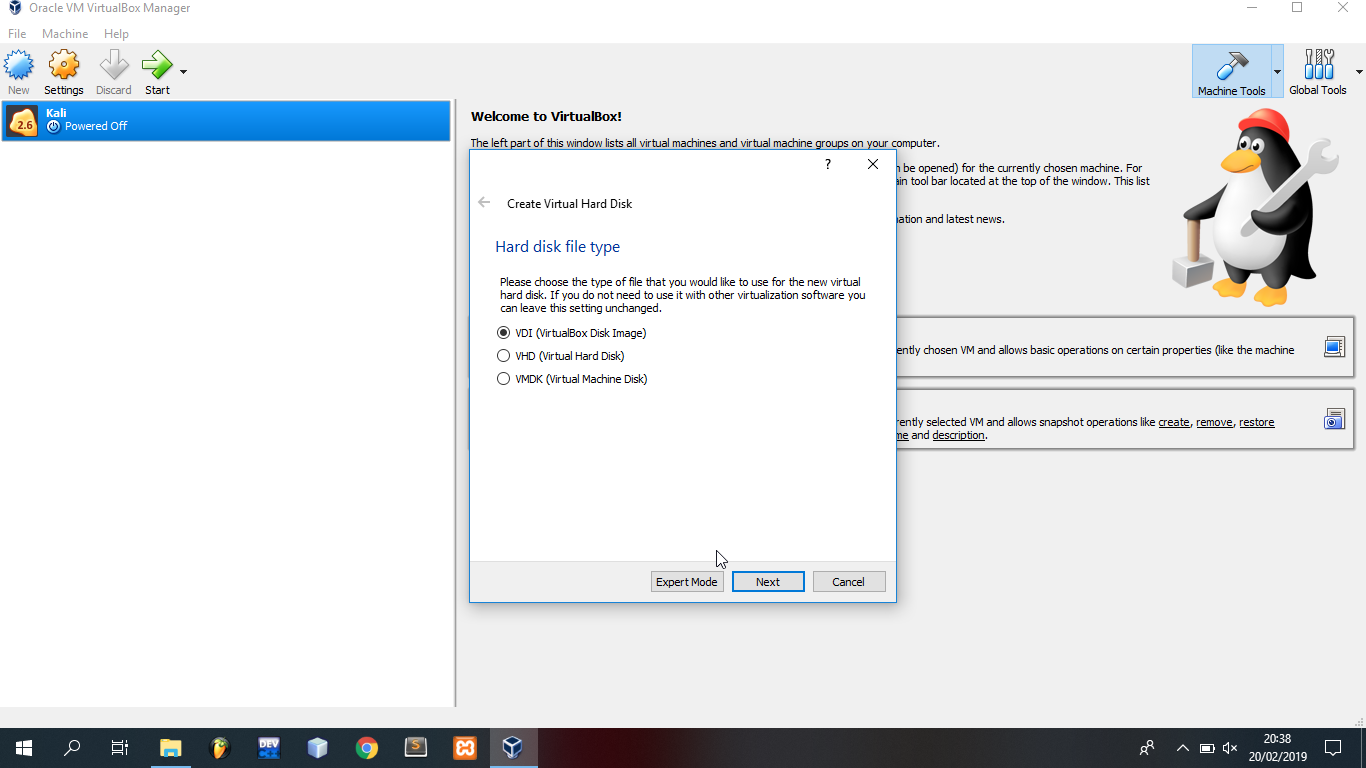Click the Details tool icon on right
Screen dimensions: 1366x768
pos(1334,347)
